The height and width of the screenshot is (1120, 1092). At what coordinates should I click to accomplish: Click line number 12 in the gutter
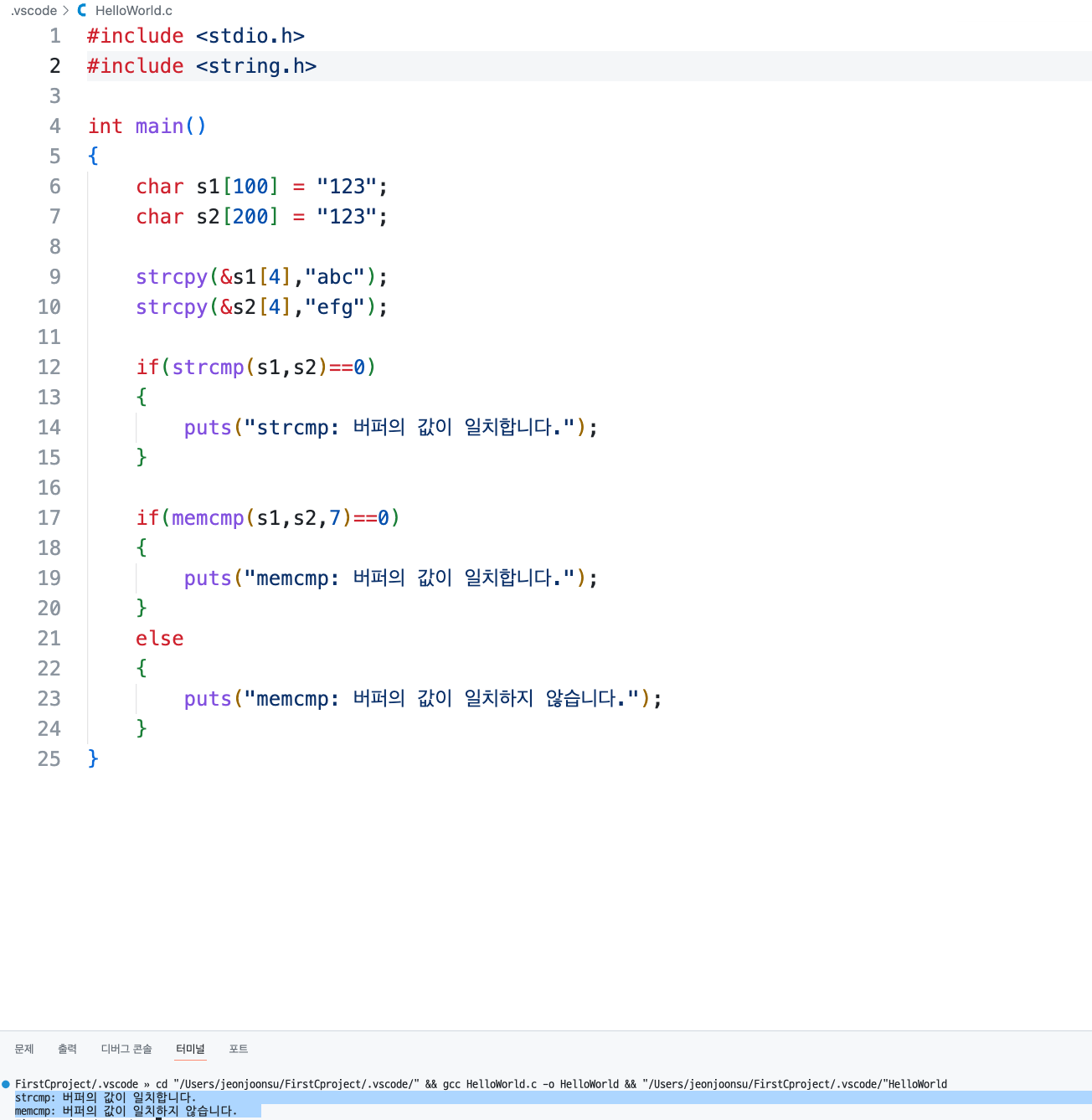pos(49,367)
